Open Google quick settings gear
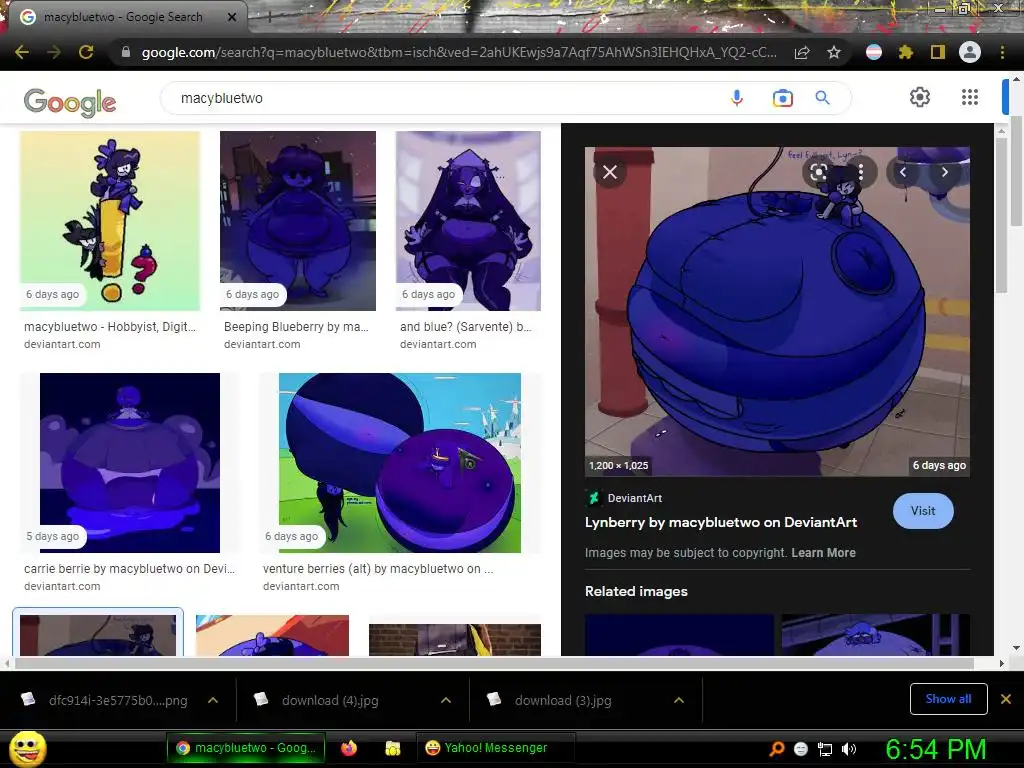Screen dimensions: 1024x768 920,97
